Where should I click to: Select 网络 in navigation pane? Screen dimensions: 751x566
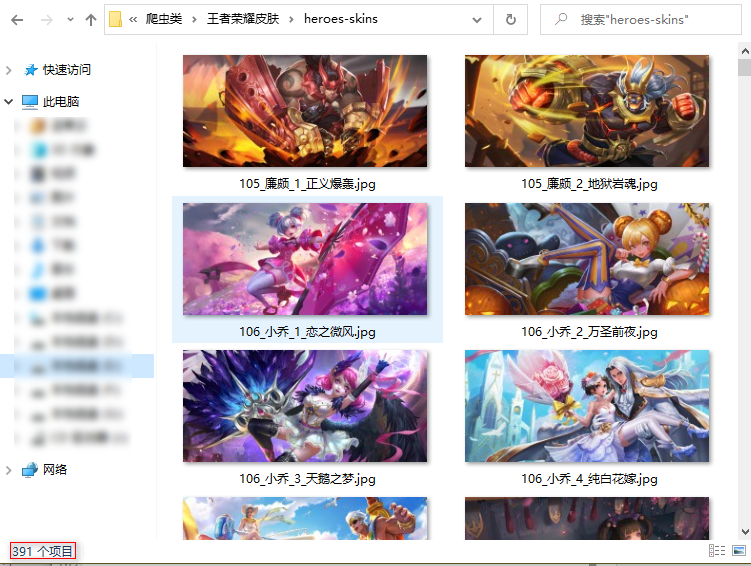55,469
